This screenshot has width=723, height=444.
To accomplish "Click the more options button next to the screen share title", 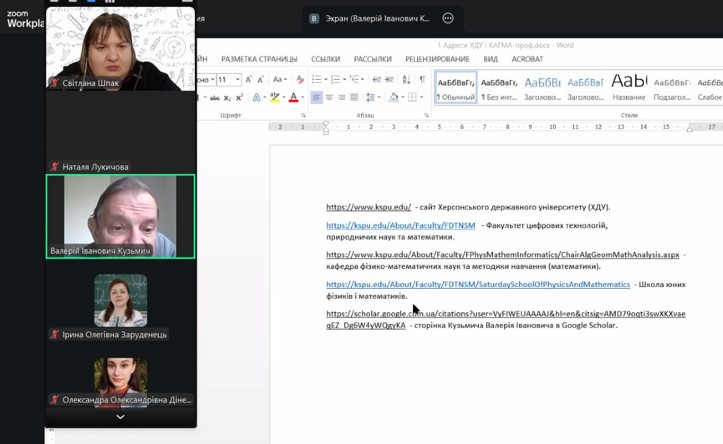I will click(x=448, y=18).
